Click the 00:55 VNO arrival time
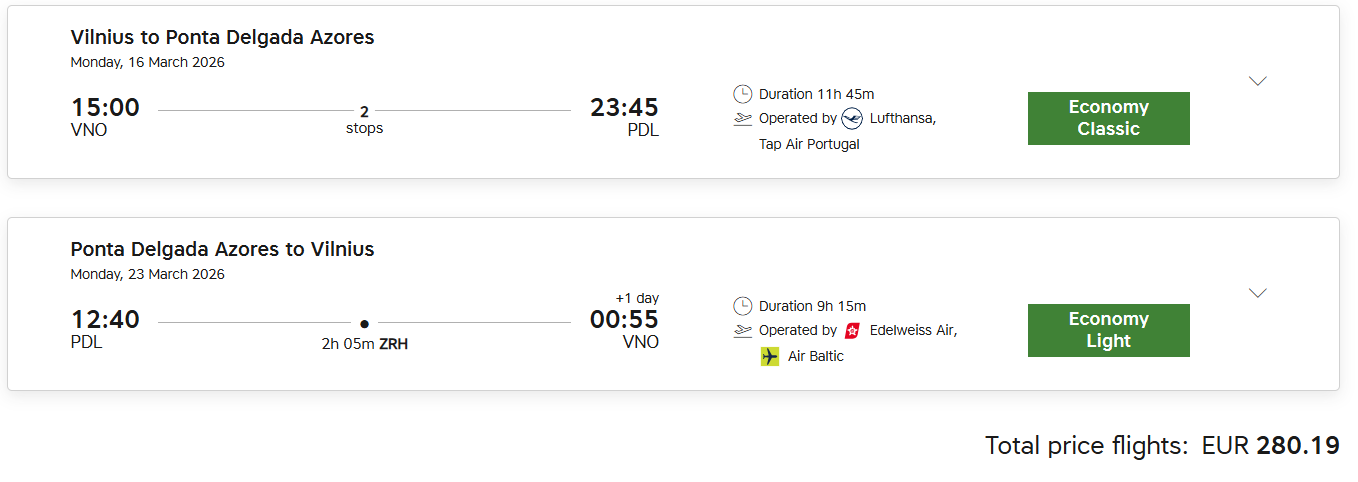The height and width of the screenshot is (482, 1358). pyautogui.click(x=624, y=320)
